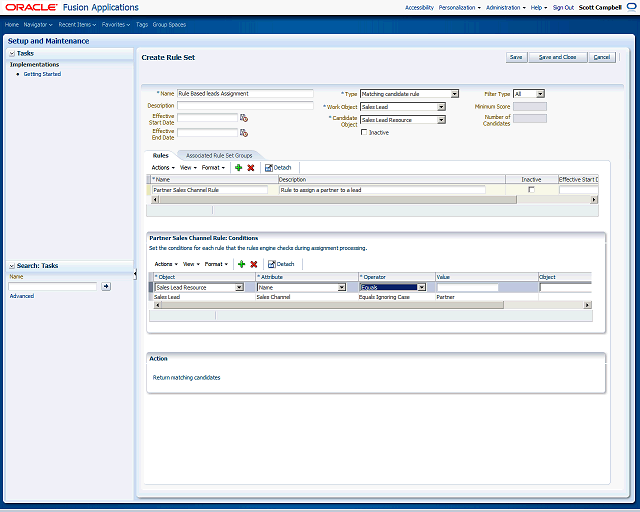Click the Effective Start Date field

[207, 118]
